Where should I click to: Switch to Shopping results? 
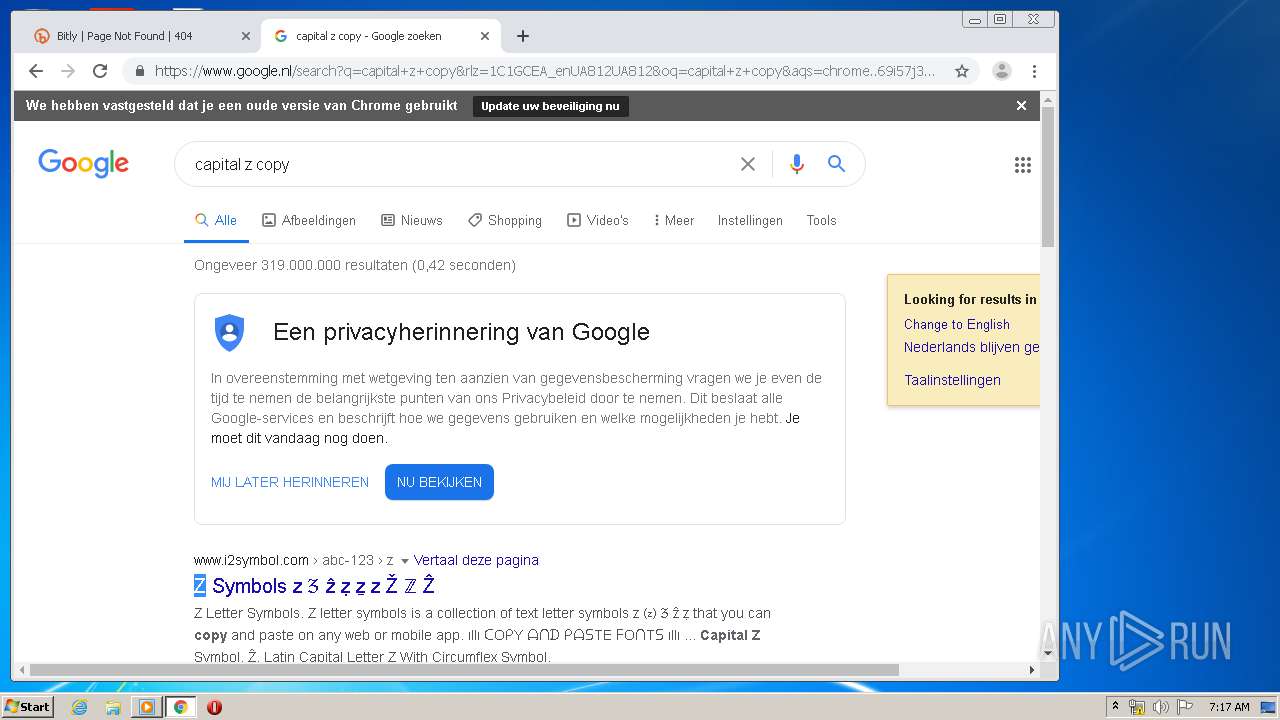point(505,220)
